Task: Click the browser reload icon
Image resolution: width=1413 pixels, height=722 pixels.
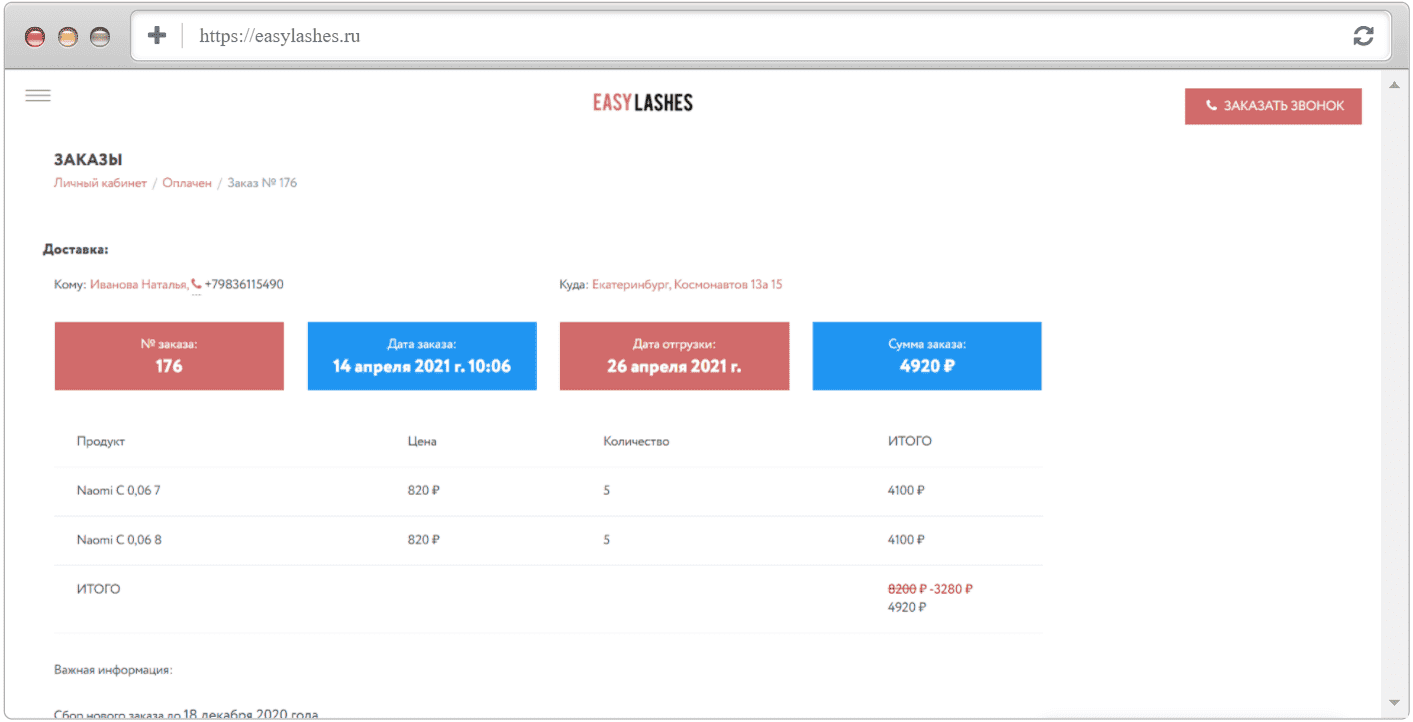Action: coord(1363,36)
